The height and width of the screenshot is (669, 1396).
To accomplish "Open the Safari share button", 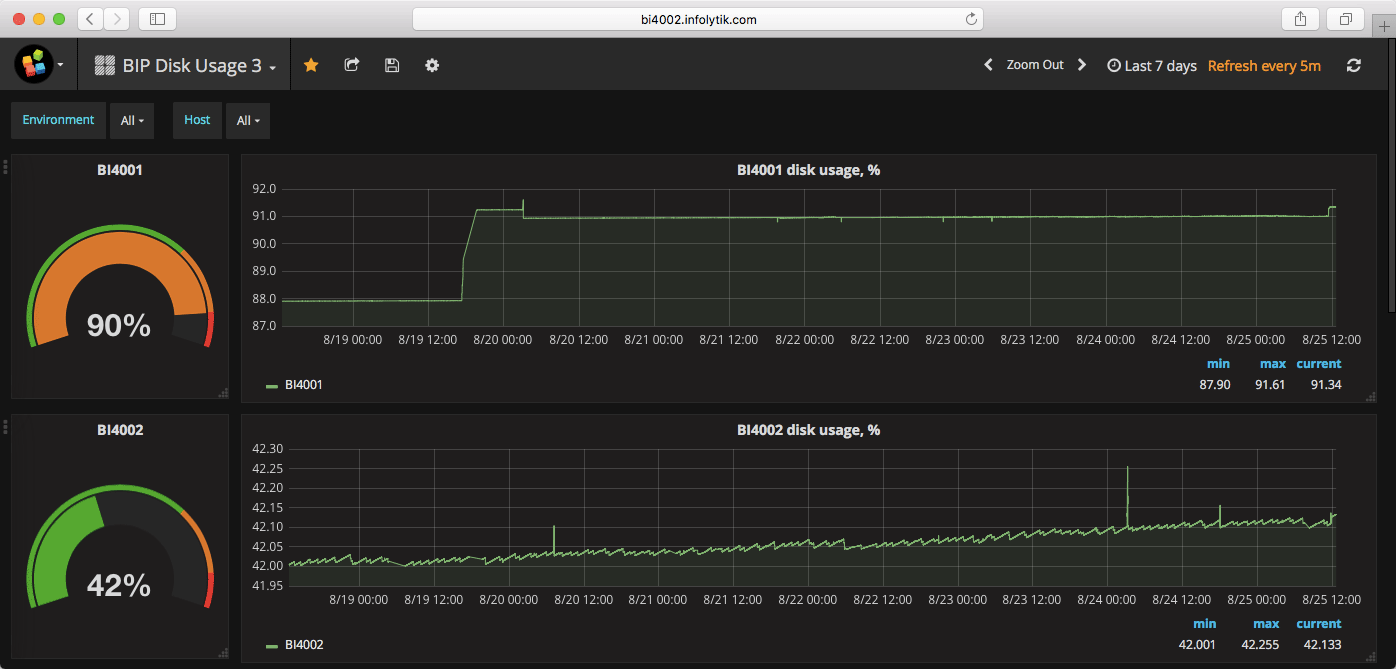I will pyautogui.click(x=1300, y=18).
